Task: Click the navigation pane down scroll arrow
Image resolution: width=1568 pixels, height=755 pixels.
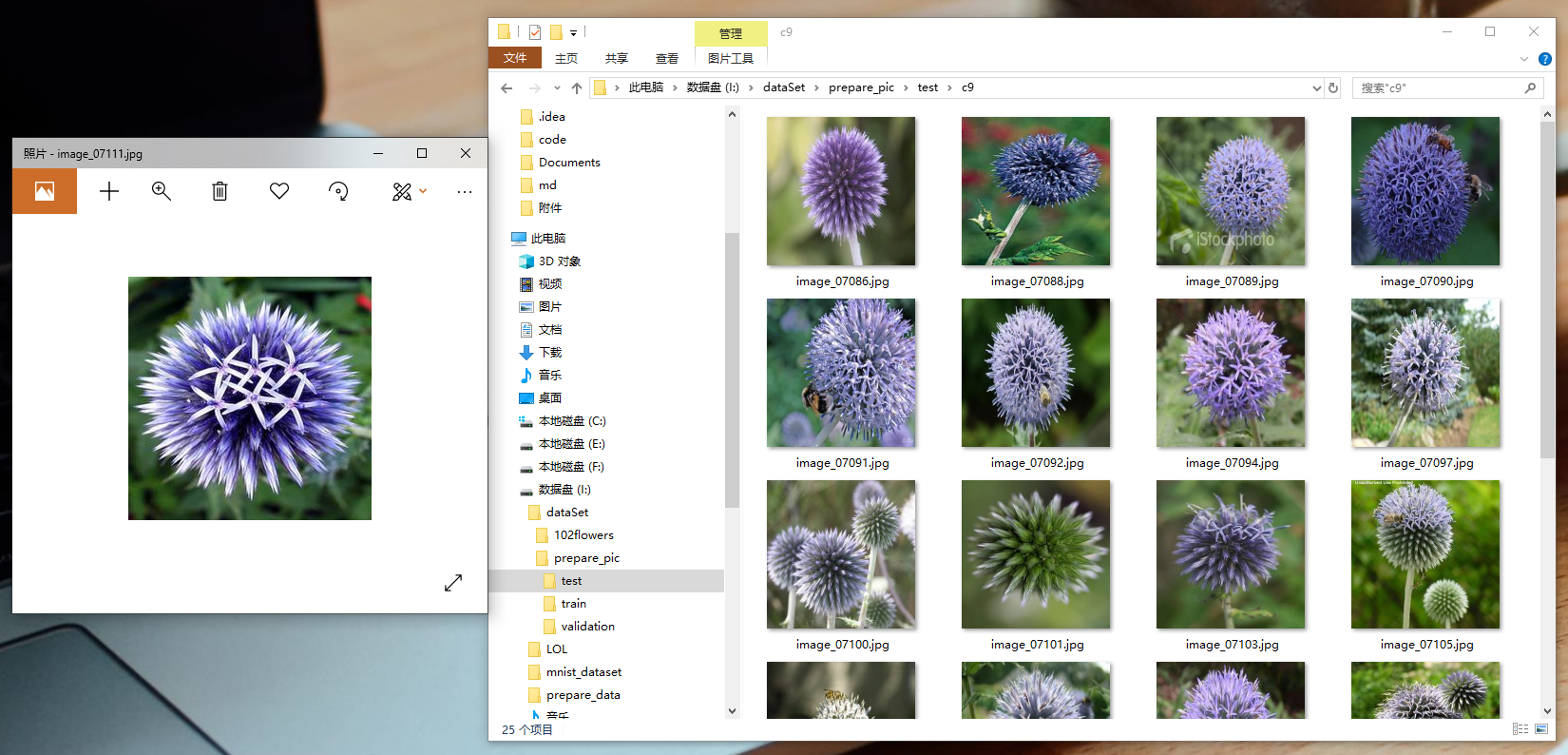Action: (732, 710)
